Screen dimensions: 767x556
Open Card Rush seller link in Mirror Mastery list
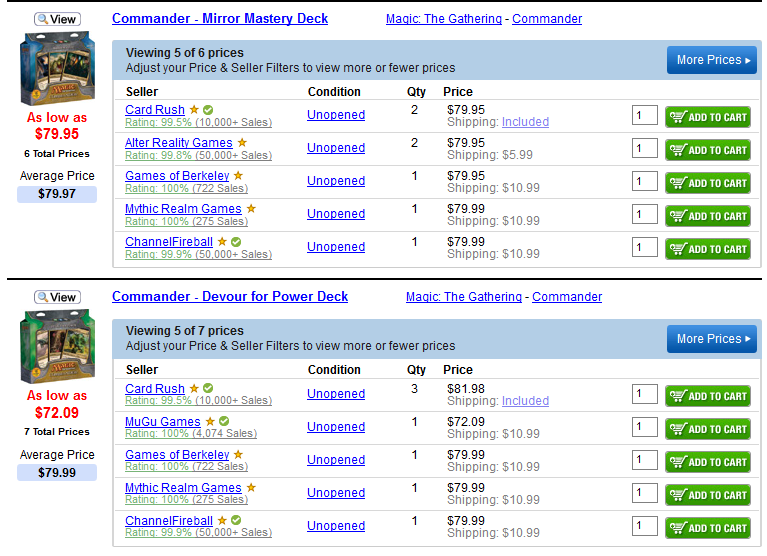155,110
